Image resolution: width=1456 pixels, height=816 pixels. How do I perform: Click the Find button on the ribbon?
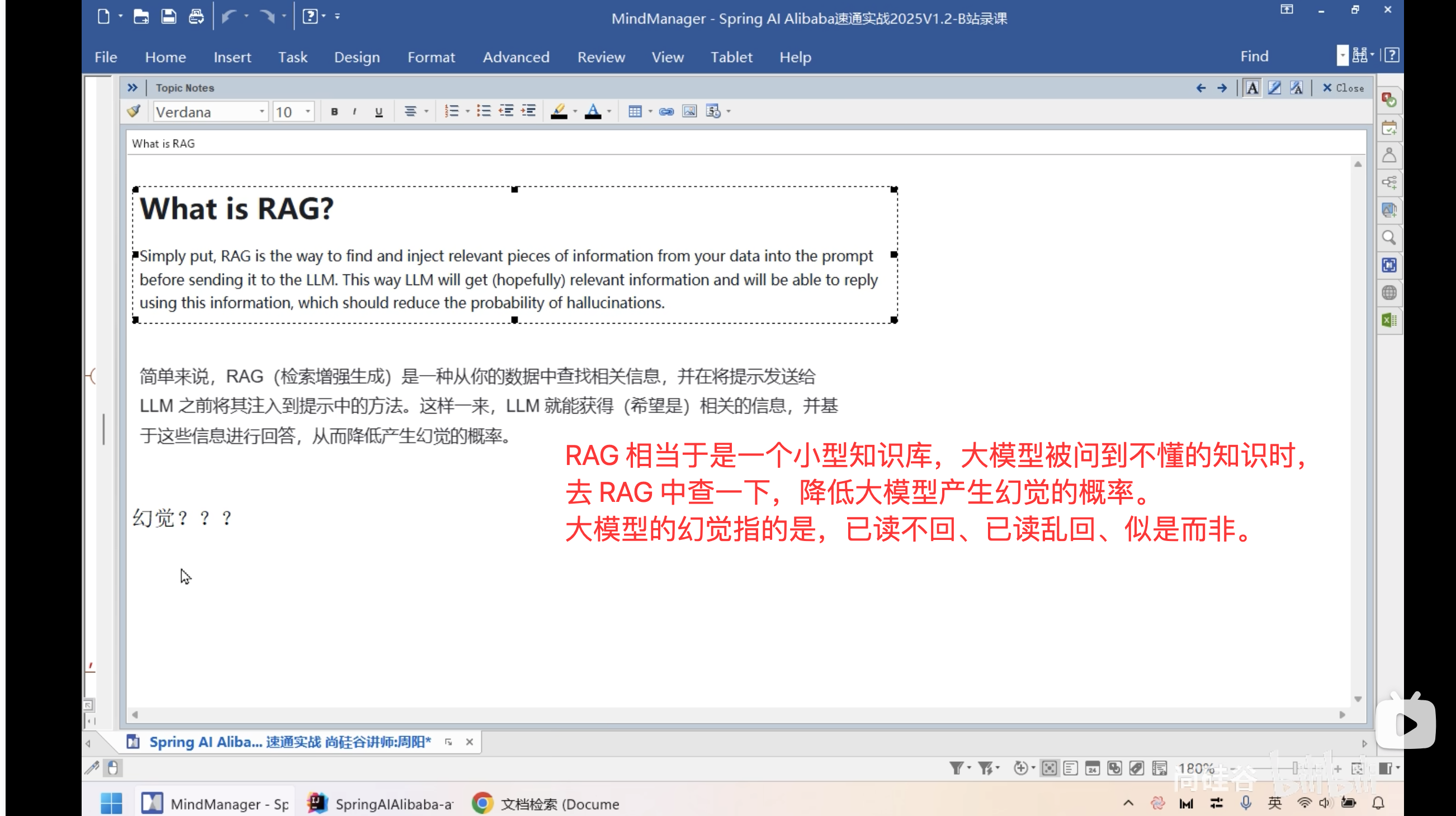click(x=1254, y=56)
